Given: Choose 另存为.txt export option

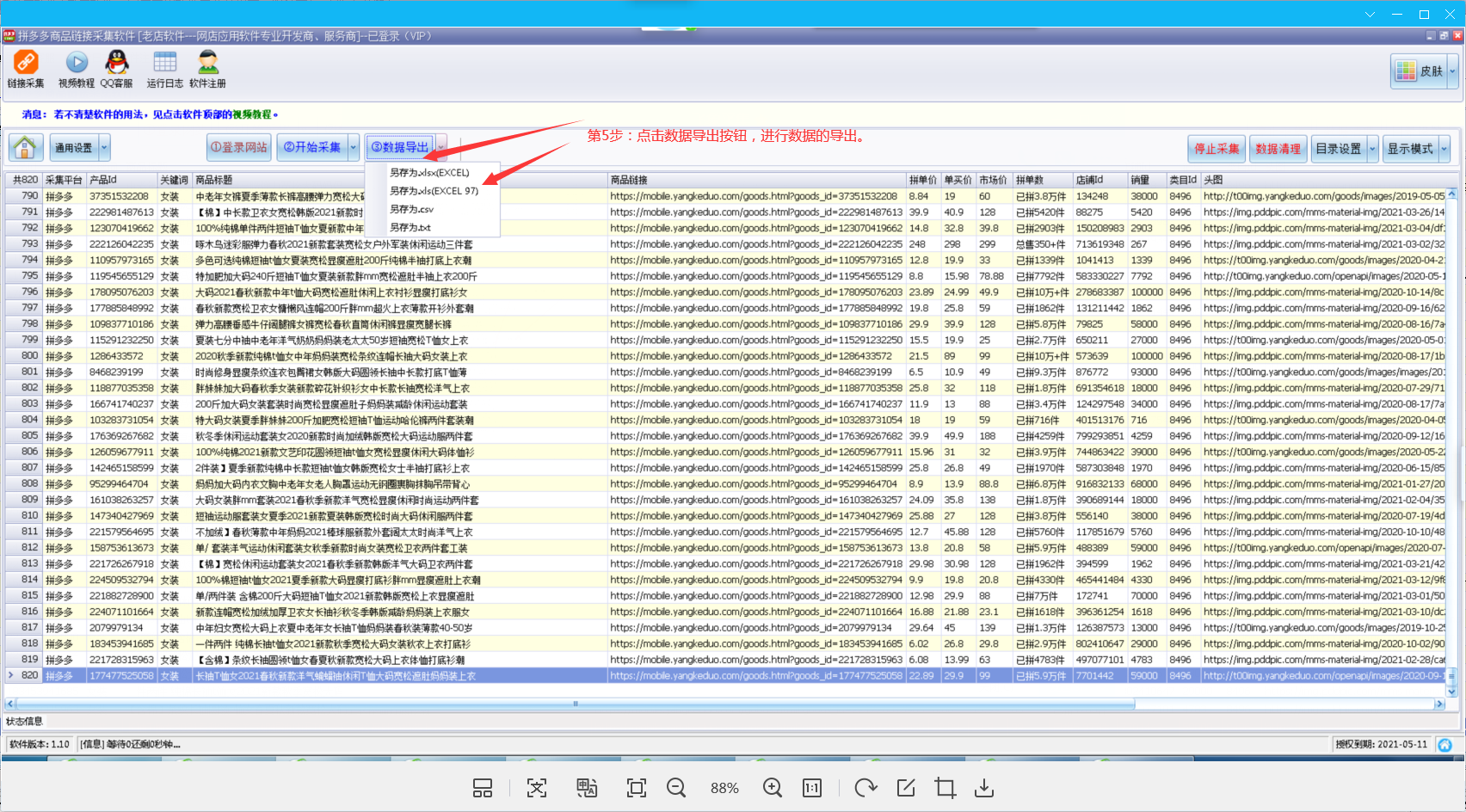Looking at the screenshot, I should (410, 227).
